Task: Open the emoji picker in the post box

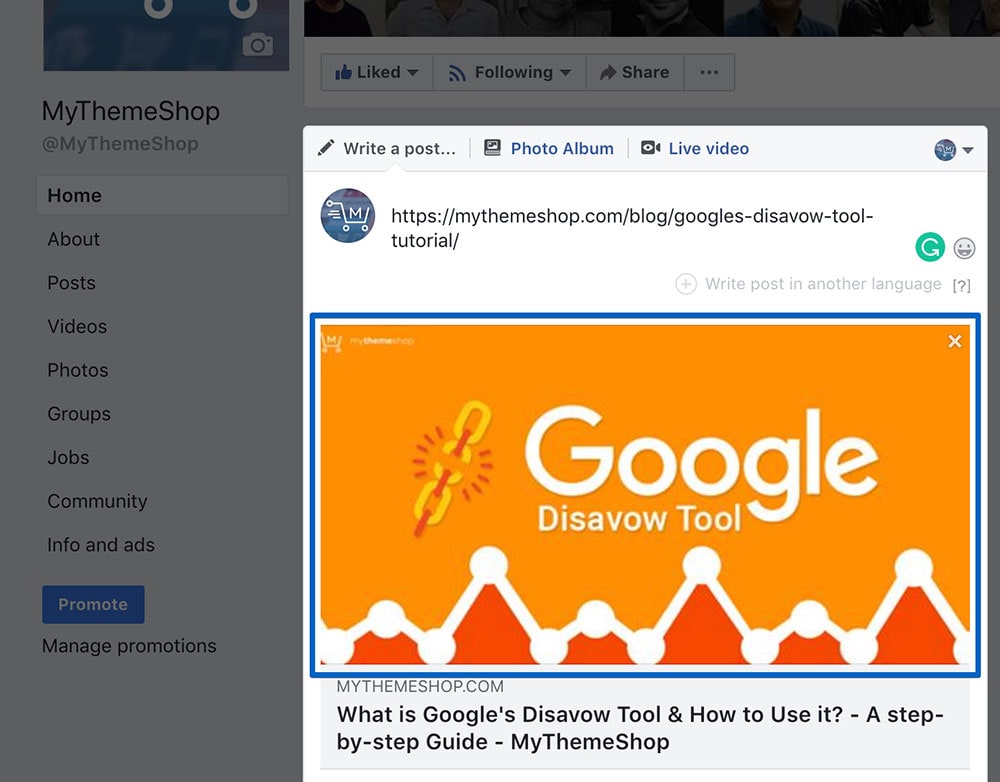Action: coord(964,247)
